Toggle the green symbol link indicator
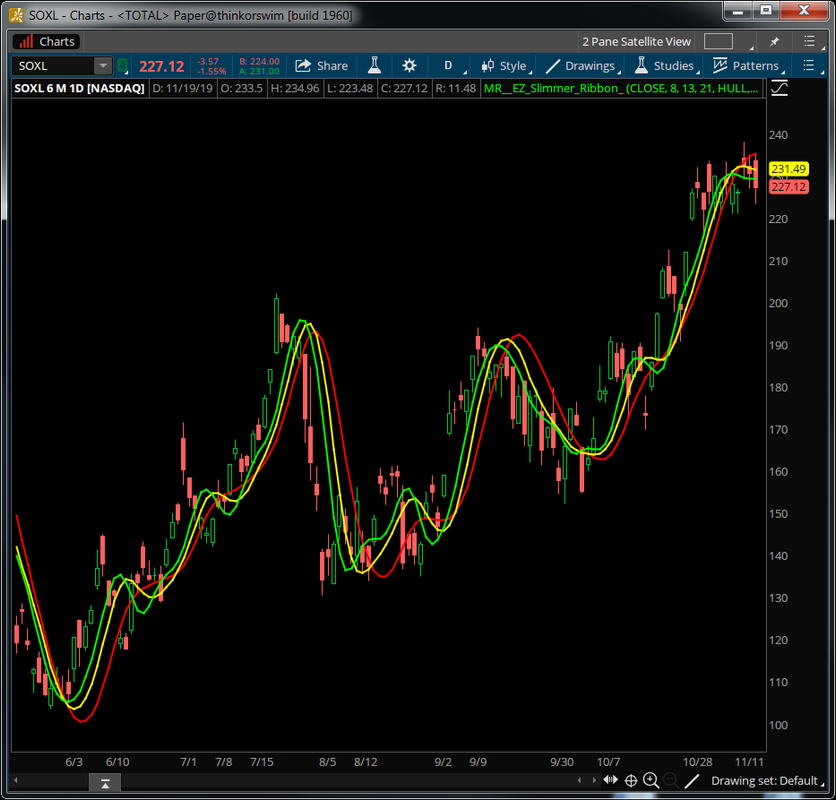 pos(123,66)
